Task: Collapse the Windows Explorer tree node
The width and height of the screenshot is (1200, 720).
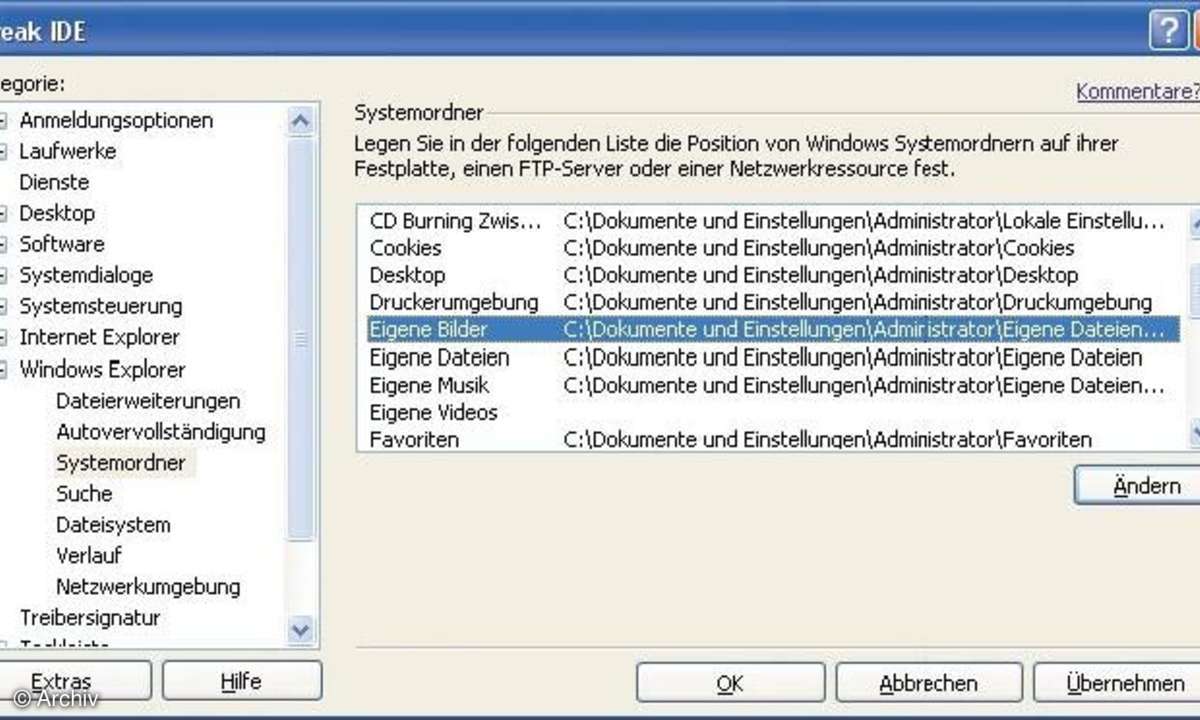Action: (x=3, y=370)
